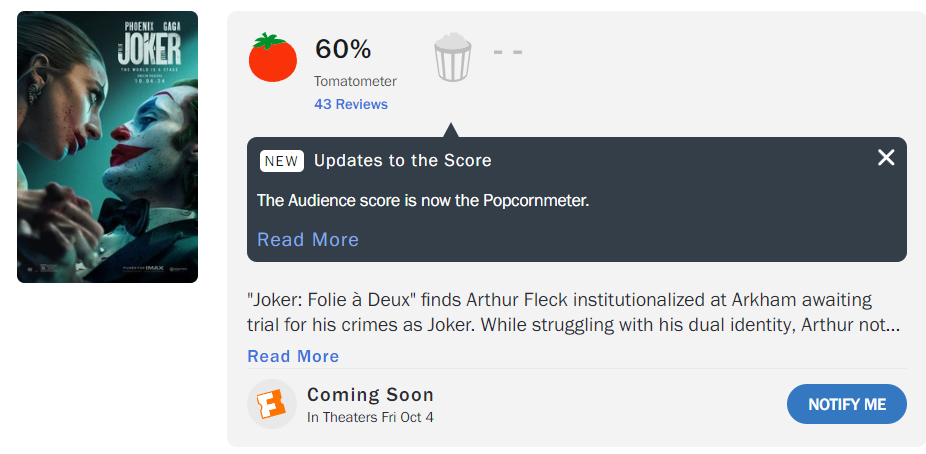Screen dimensions: 926x454
Task: Click the empty popcorn bucket icon
Action: coord(452,57)
